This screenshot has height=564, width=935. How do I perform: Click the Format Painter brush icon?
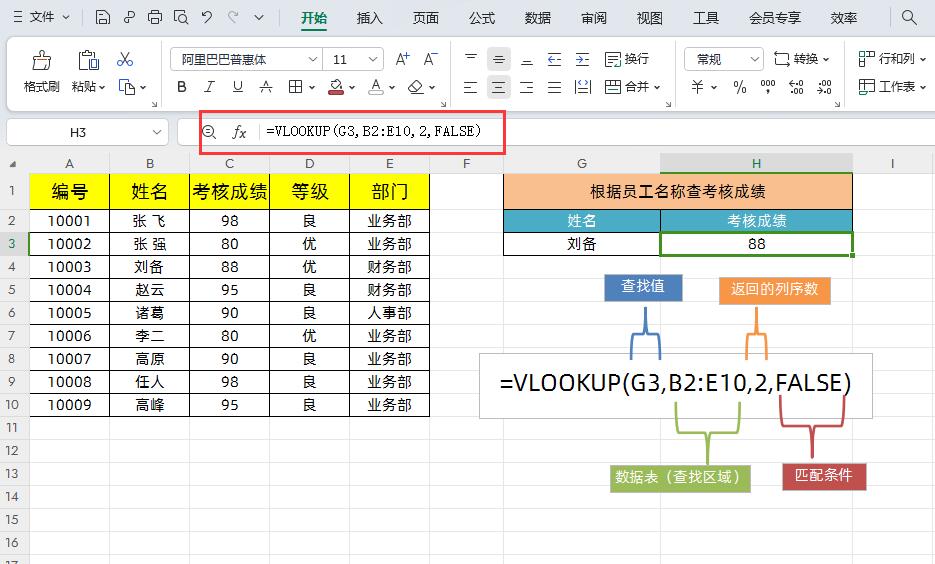pyautogui.click(x=41, y=60)
